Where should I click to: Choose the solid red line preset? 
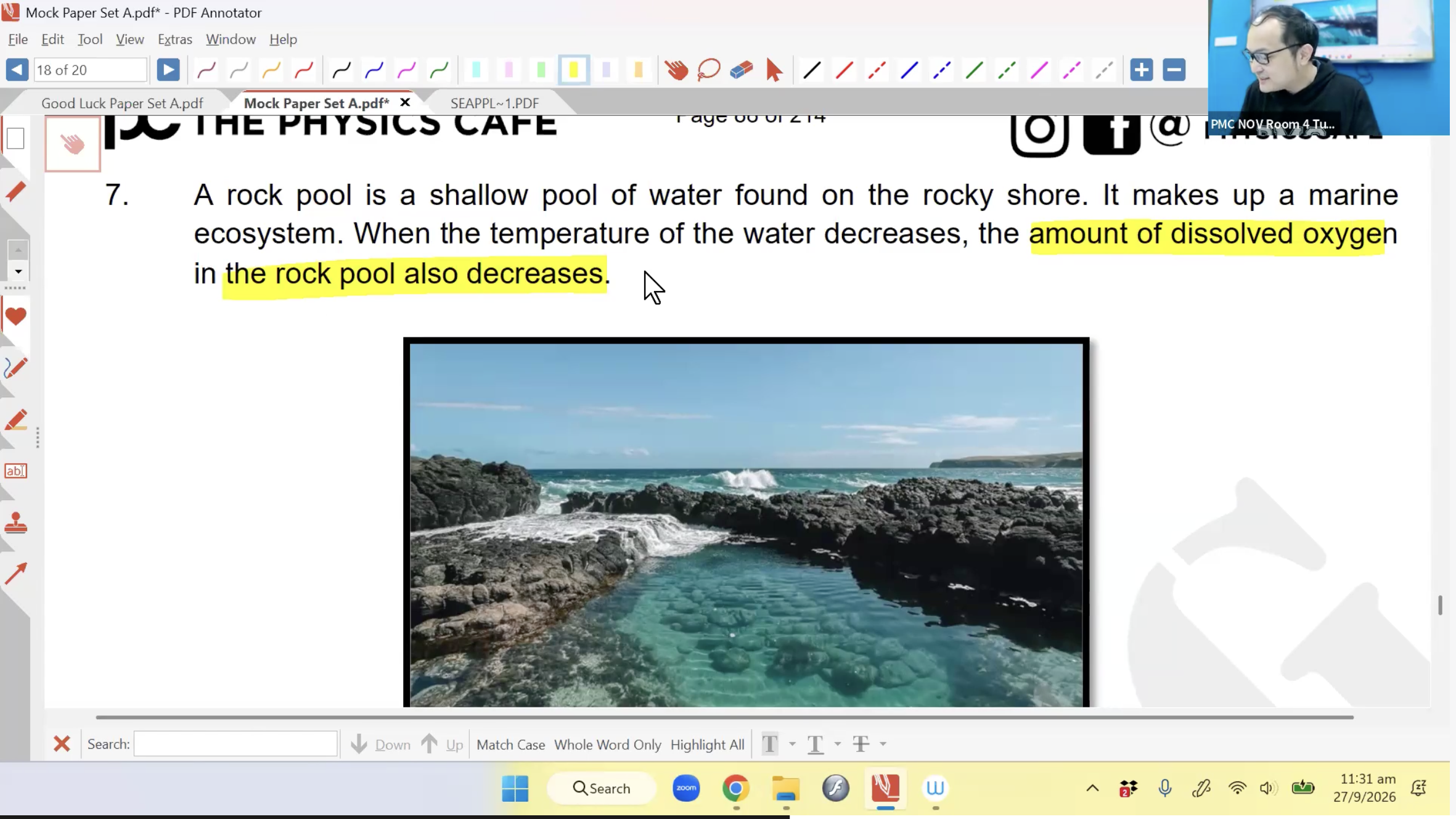(x=845, y=70)
